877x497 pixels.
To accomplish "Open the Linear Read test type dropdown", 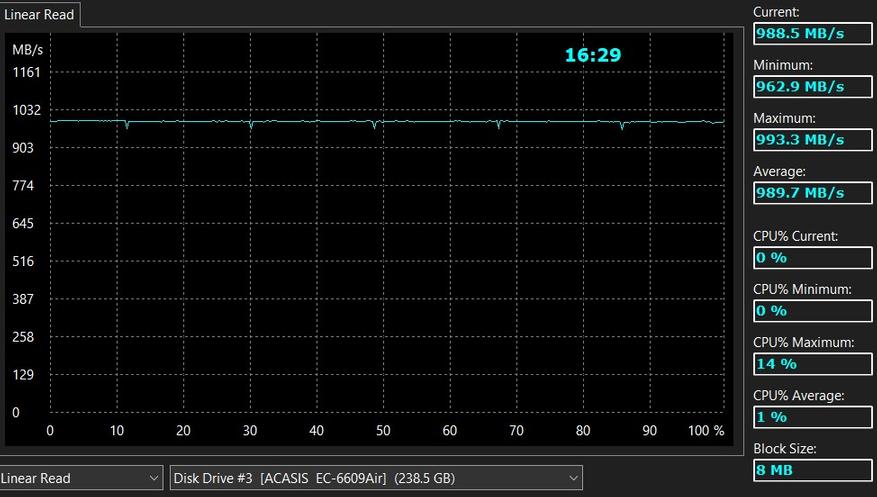I will point(81,478).
